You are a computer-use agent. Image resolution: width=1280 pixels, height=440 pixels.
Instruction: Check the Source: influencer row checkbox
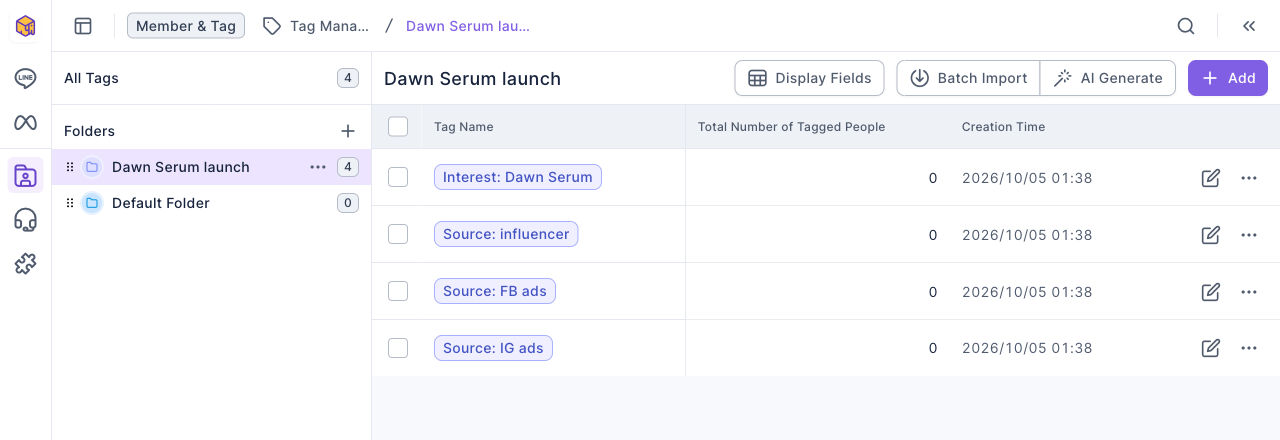coord(398,234)
